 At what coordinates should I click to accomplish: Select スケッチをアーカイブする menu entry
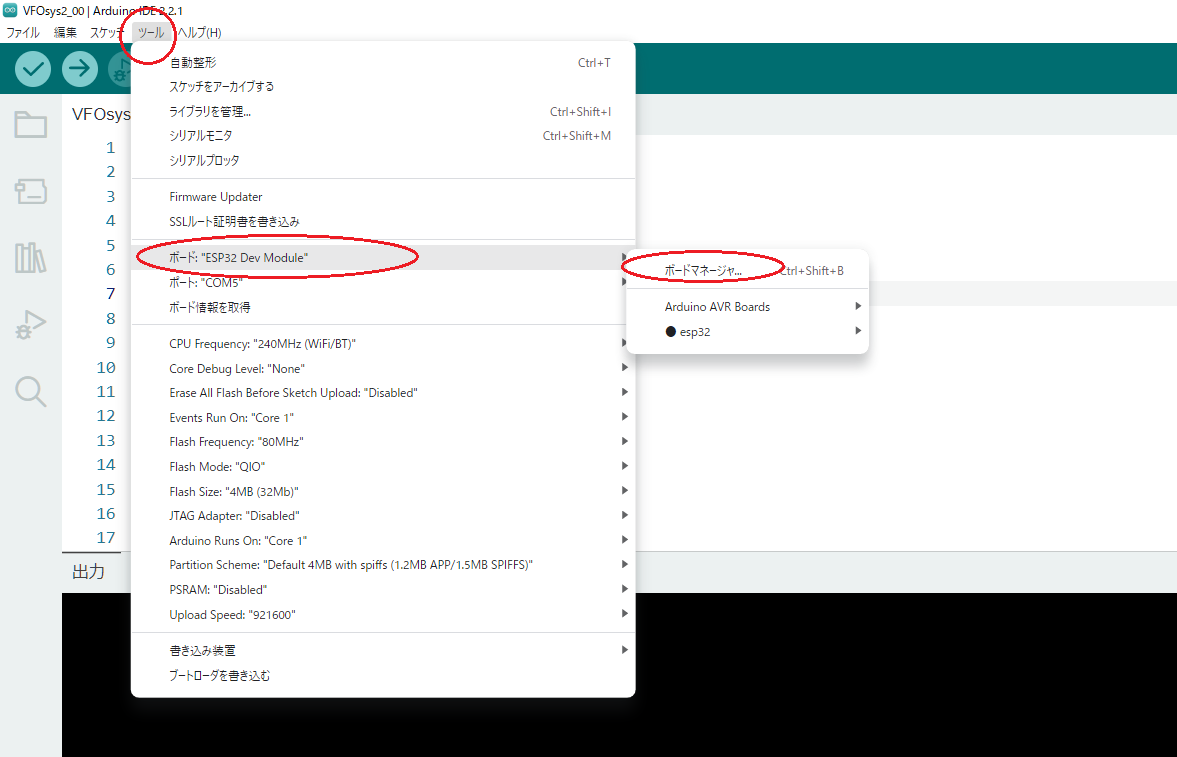[383, 86]
